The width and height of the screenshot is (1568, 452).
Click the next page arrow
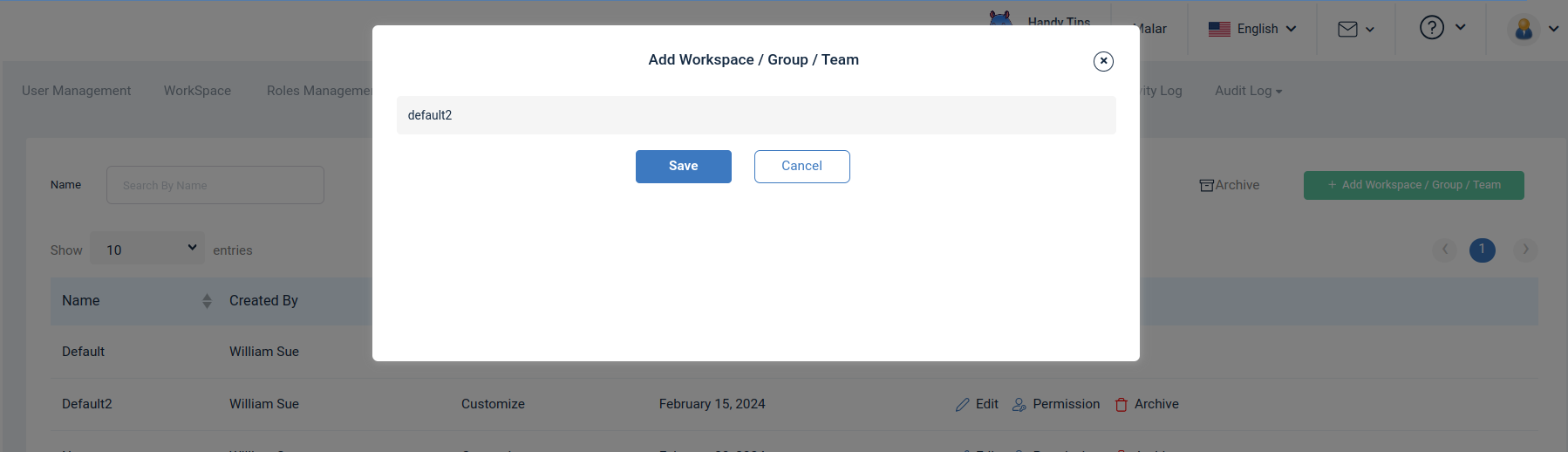pos(1525,250)
